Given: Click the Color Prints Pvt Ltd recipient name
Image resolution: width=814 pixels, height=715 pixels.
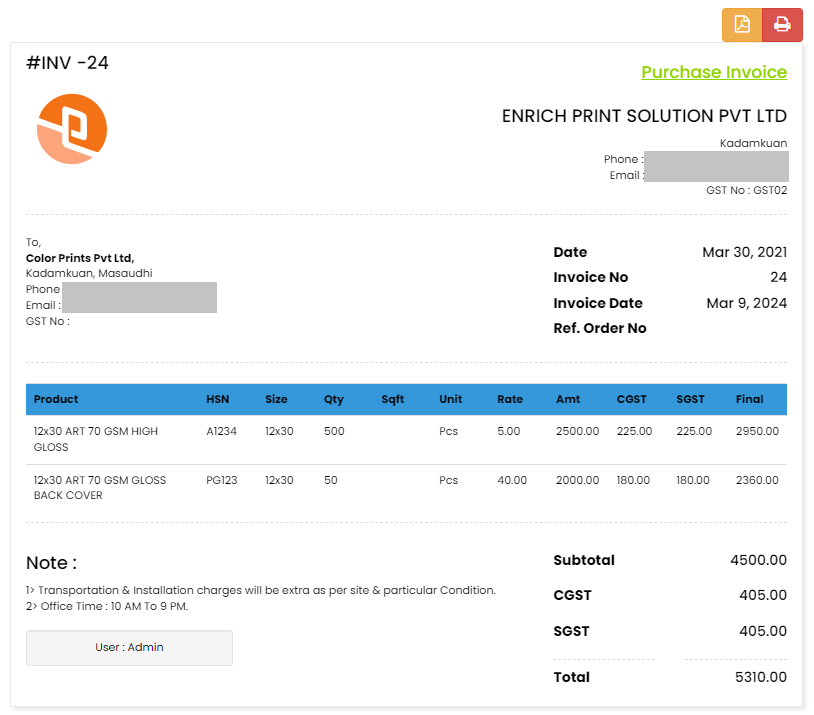Looking at the screenshot, I should point(80,258).
